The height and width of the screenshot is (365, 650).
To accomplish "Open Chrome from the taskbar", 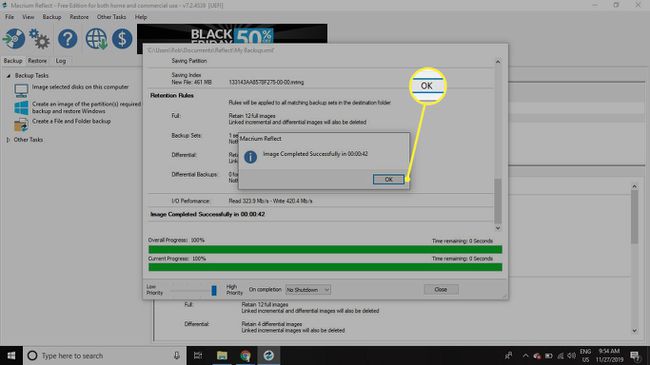I will [245, 355].
